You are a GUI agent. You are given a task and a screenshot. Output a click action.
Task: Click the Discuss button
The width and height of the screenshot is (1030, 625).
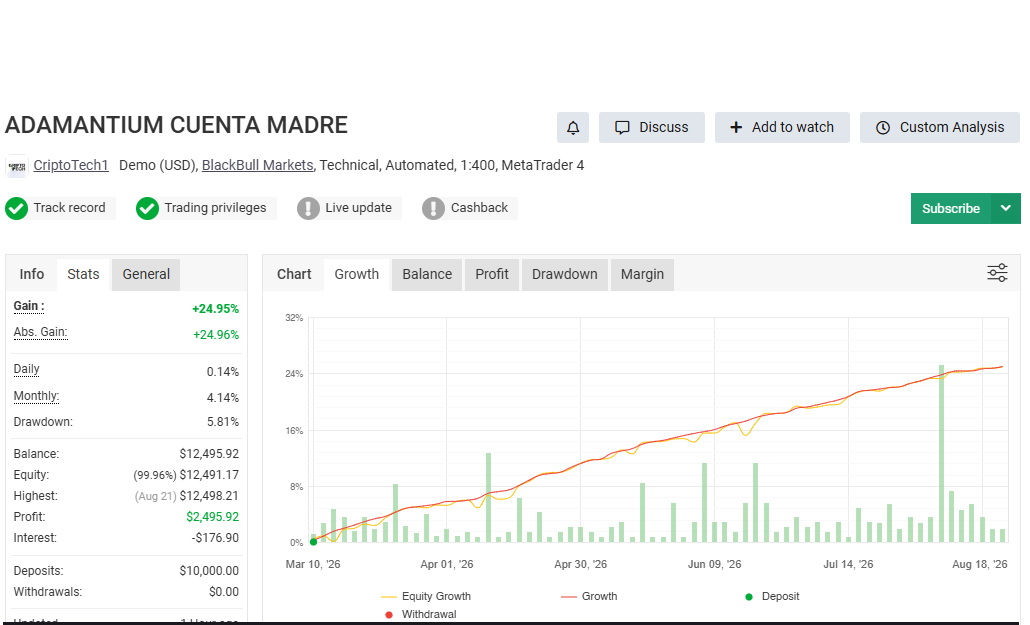tap(652, 127)
